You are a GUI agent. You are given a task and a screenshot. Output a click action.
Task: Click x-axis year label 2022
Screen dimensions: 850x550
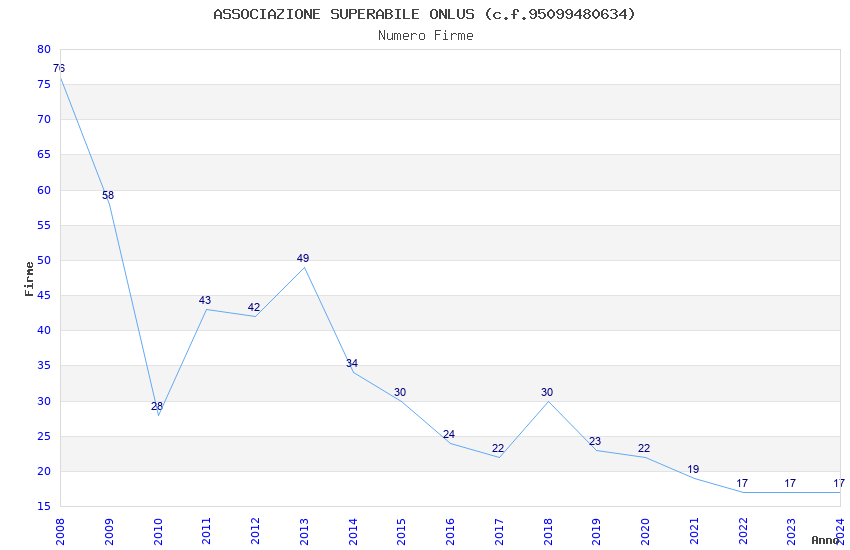743,531
